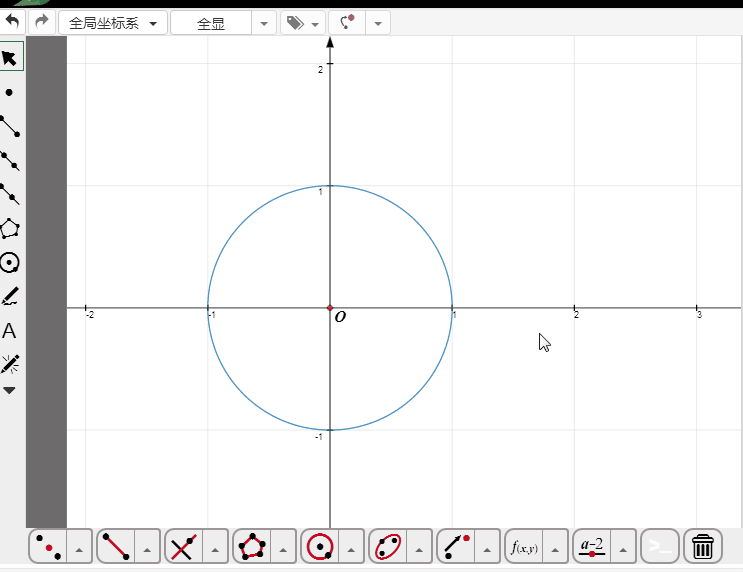Select the segment tool in left sidebar
Viewport: 743px width, 572px height.
pyautogui.click(x=10, y=126)
